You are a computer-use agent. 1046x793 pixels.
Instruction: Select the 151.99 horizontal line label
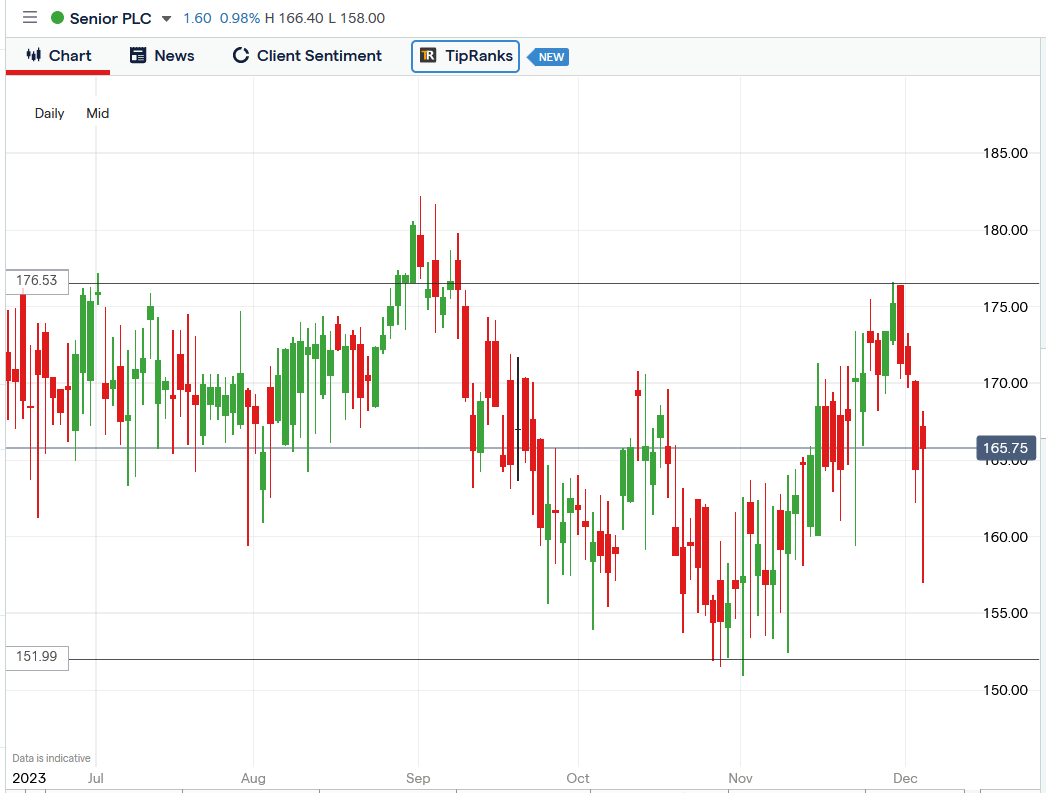(x=37, y=657)
